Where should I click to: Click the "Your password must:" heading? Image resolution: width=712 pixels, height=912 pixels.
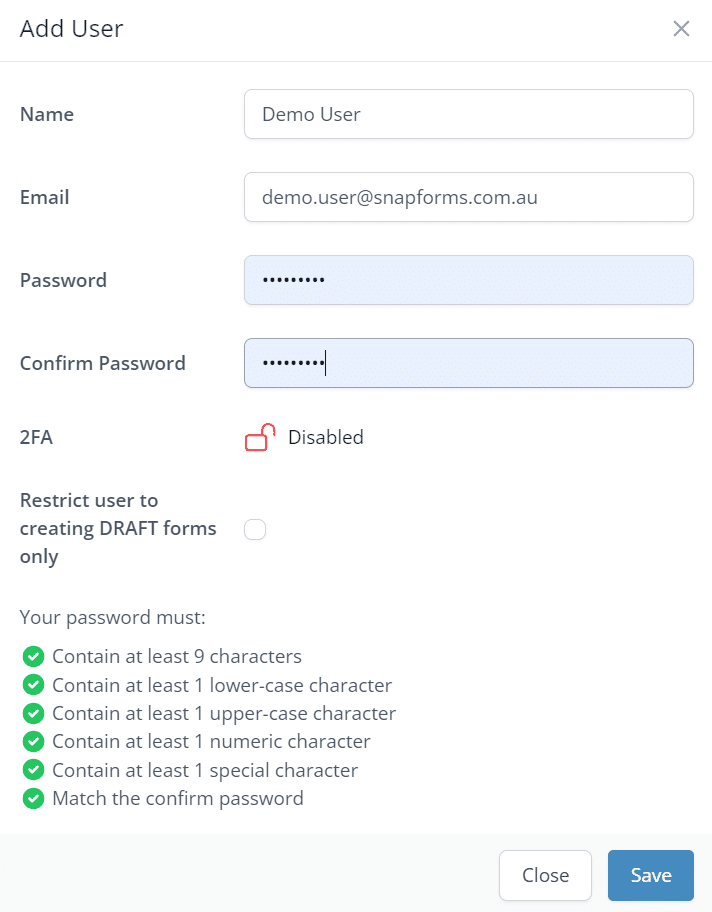click(x=112, y=617)
